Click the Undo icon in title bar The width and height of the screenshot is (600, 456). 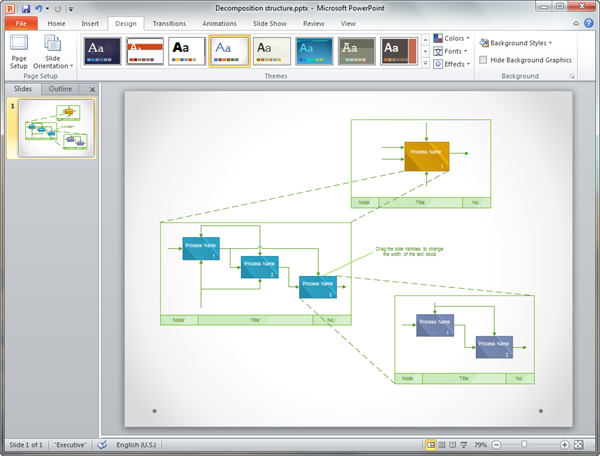[x=38, y=8]
